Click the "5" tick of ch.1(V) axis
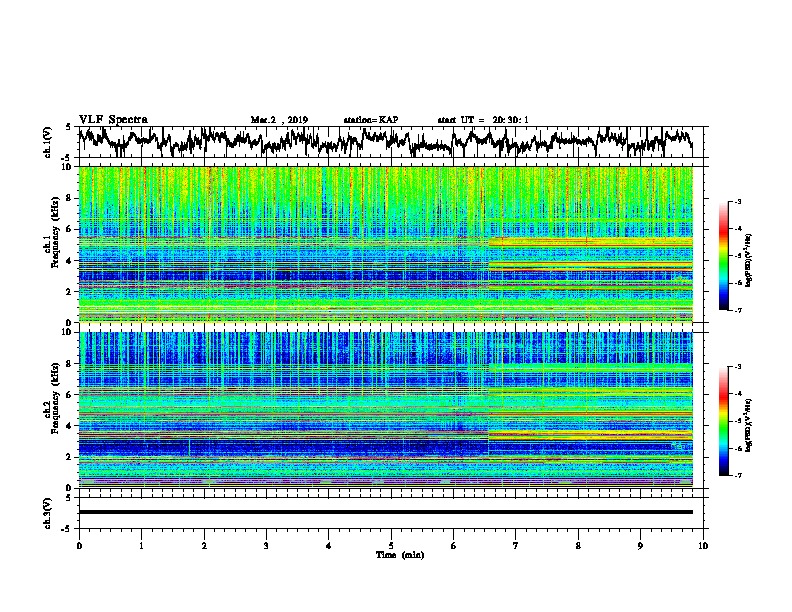The width and height of the screenshot is (792, 612). pyautogui.click(x=69, y=127)
